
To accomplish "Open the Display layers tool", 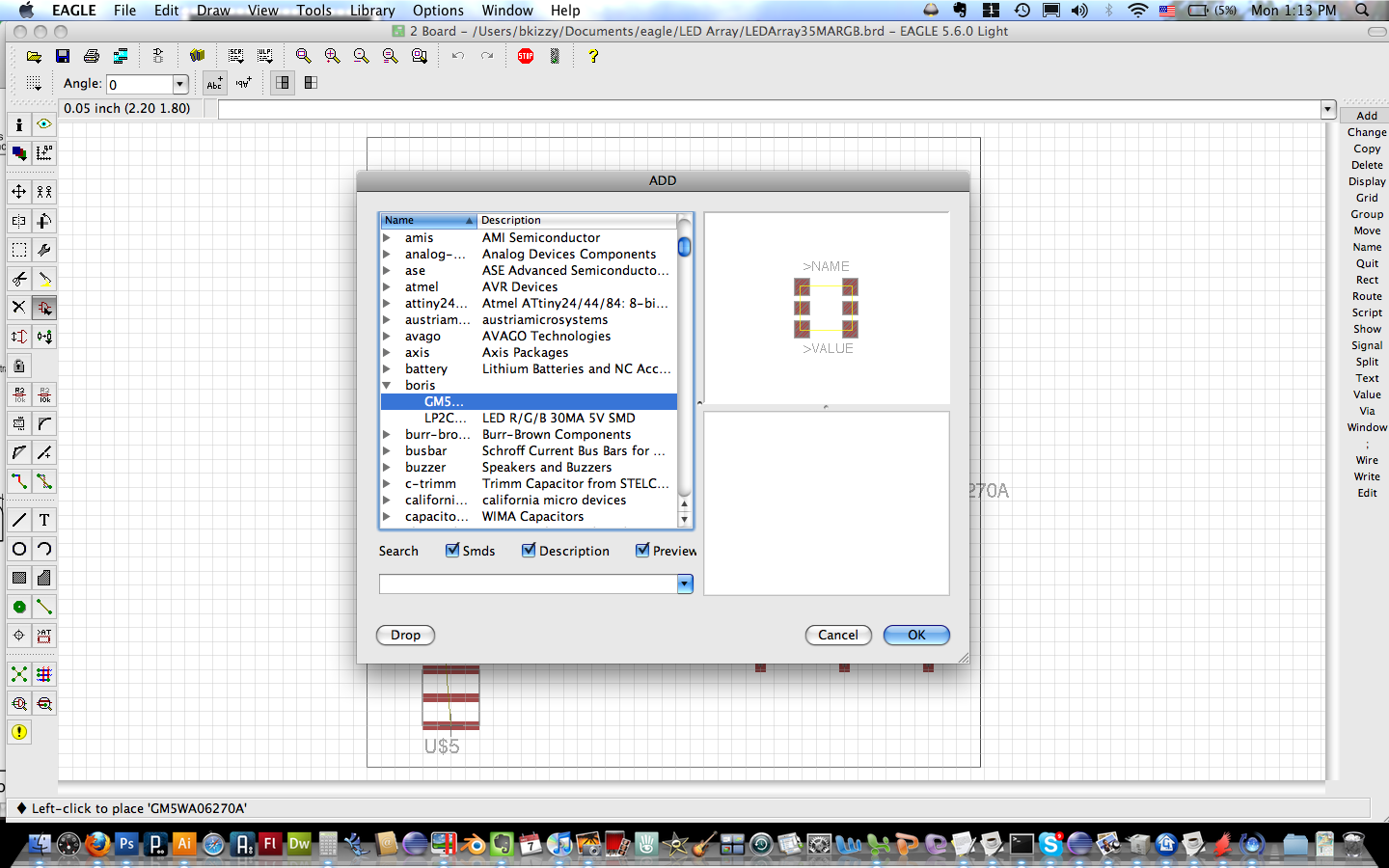I will coord(19,153).
